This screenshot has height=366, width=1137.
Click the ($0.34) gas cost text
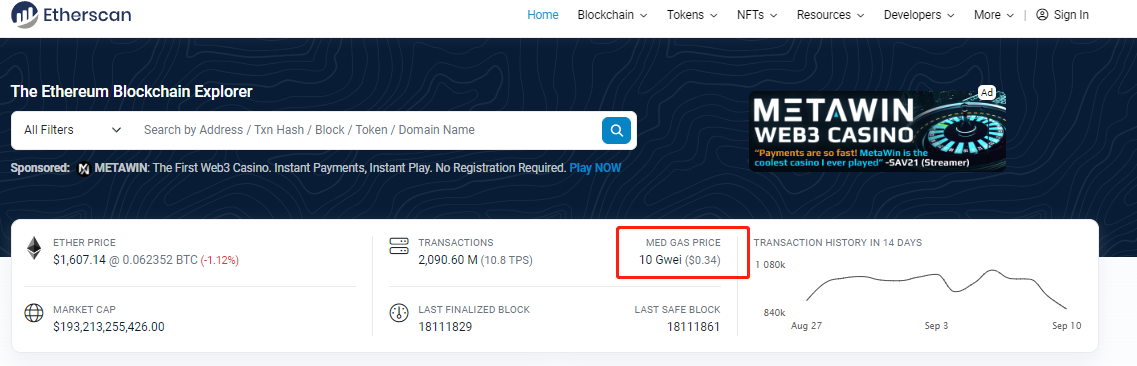703,260
